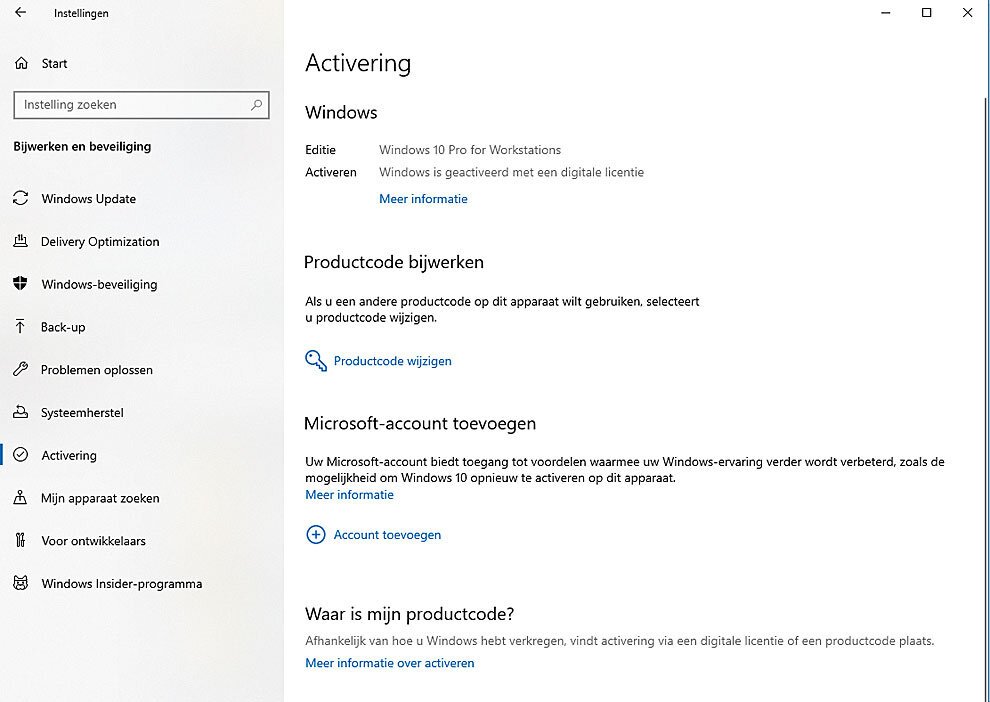Click the 'geactiveerd met een digitale licentie' text

(x=545, y=172)
